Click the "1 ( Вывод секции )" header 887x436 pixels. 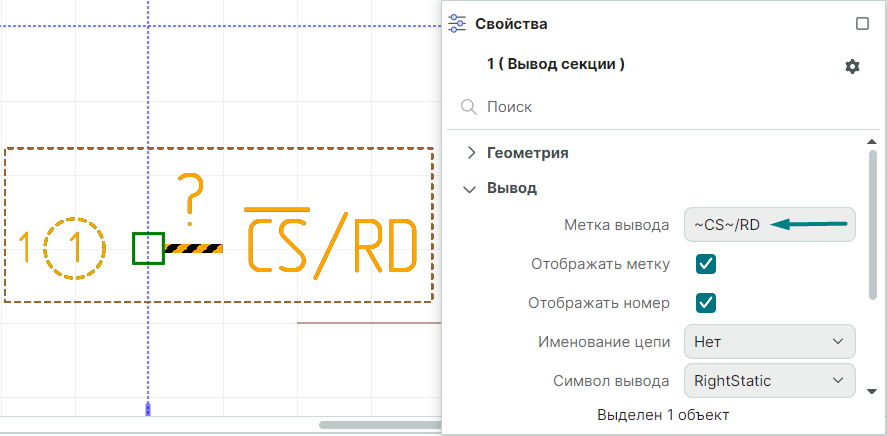click(x=556, y=64)
